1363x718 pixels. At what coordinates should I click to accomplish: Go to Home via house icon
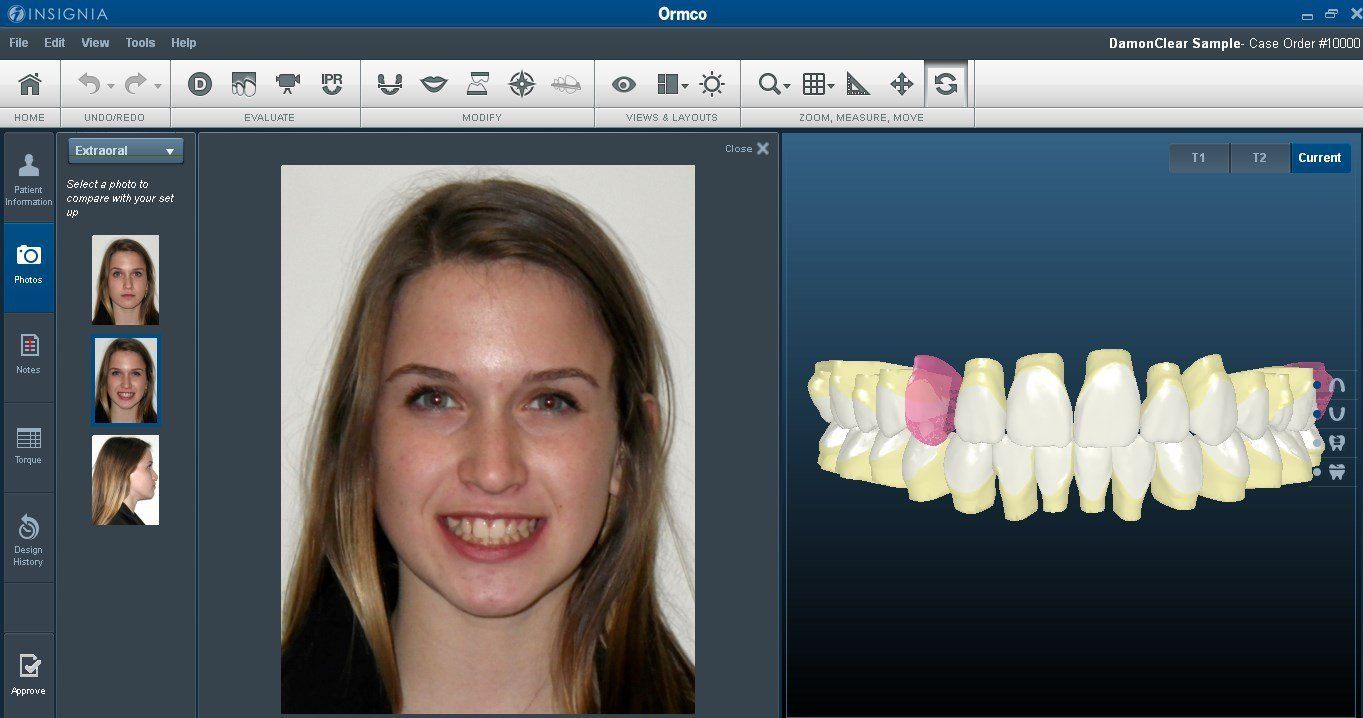coord(30,84)
